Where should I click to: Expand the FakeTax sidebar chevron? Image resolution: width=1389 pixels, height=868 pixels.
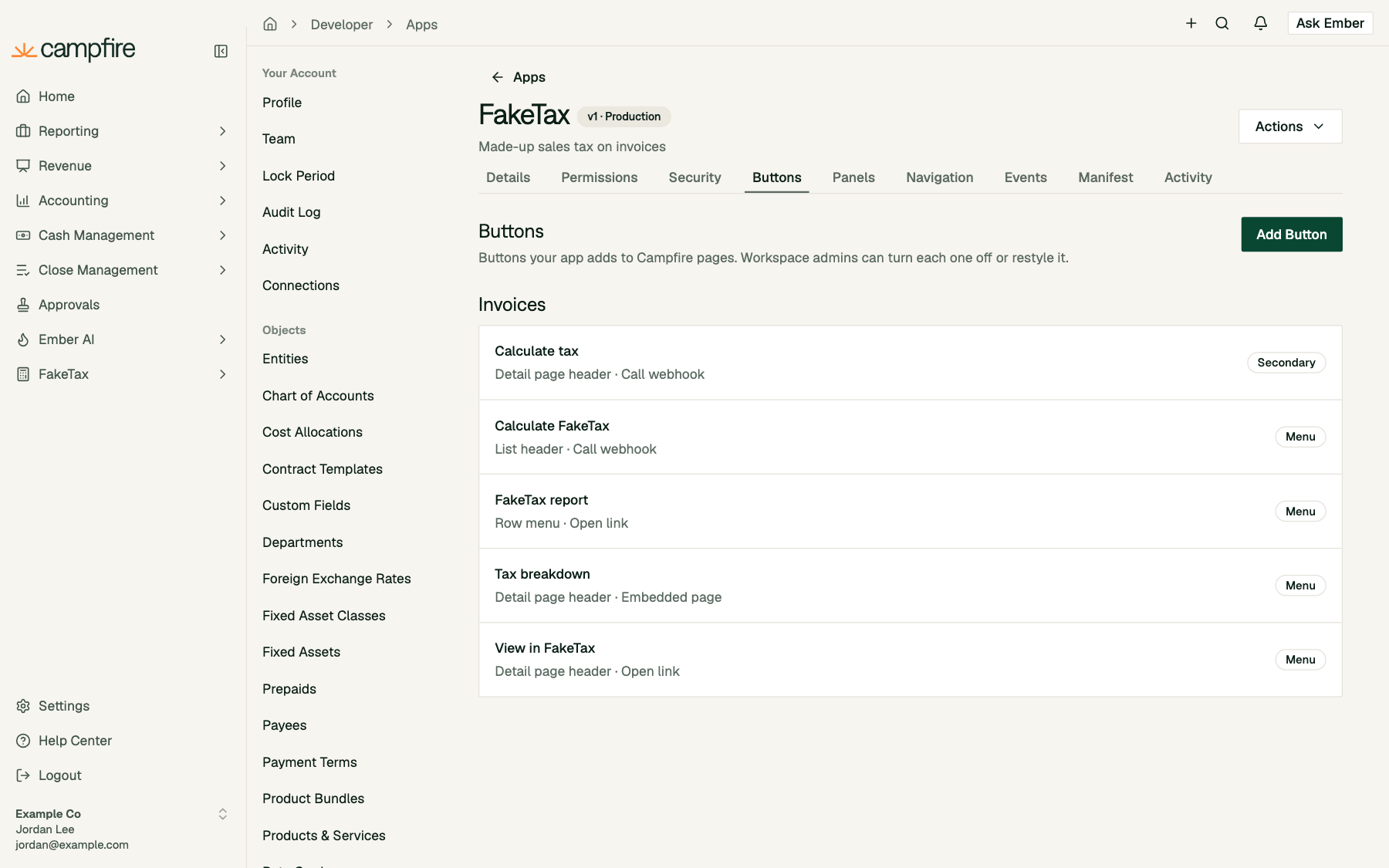223,374
